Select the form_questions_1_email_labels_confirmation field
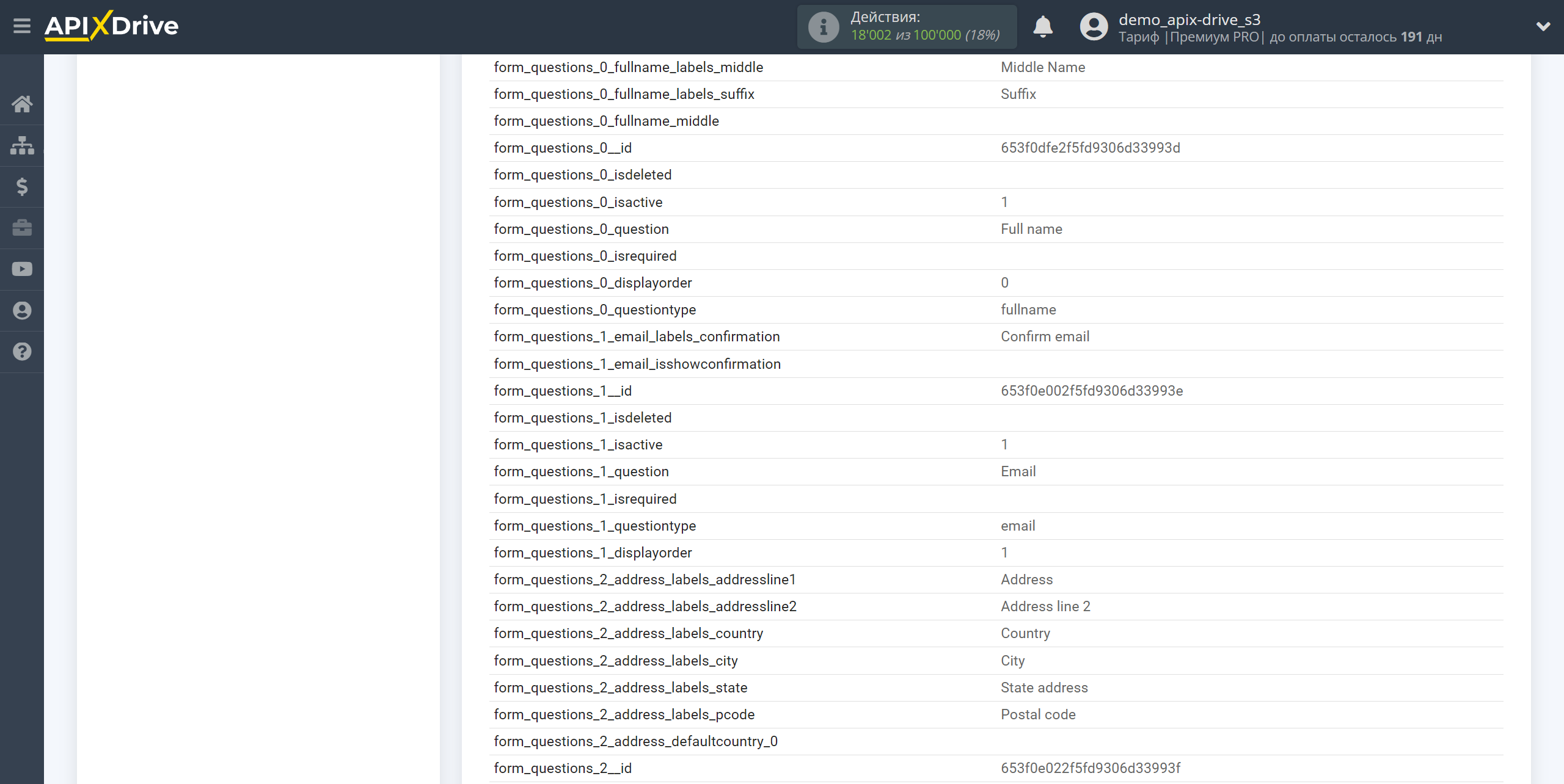 (x=637, y=336)
